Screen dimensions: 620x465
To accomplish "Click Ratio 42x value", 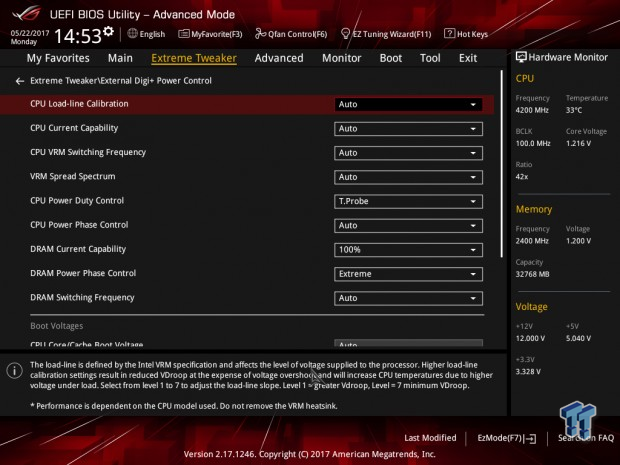I will click(x=522, y=177).
